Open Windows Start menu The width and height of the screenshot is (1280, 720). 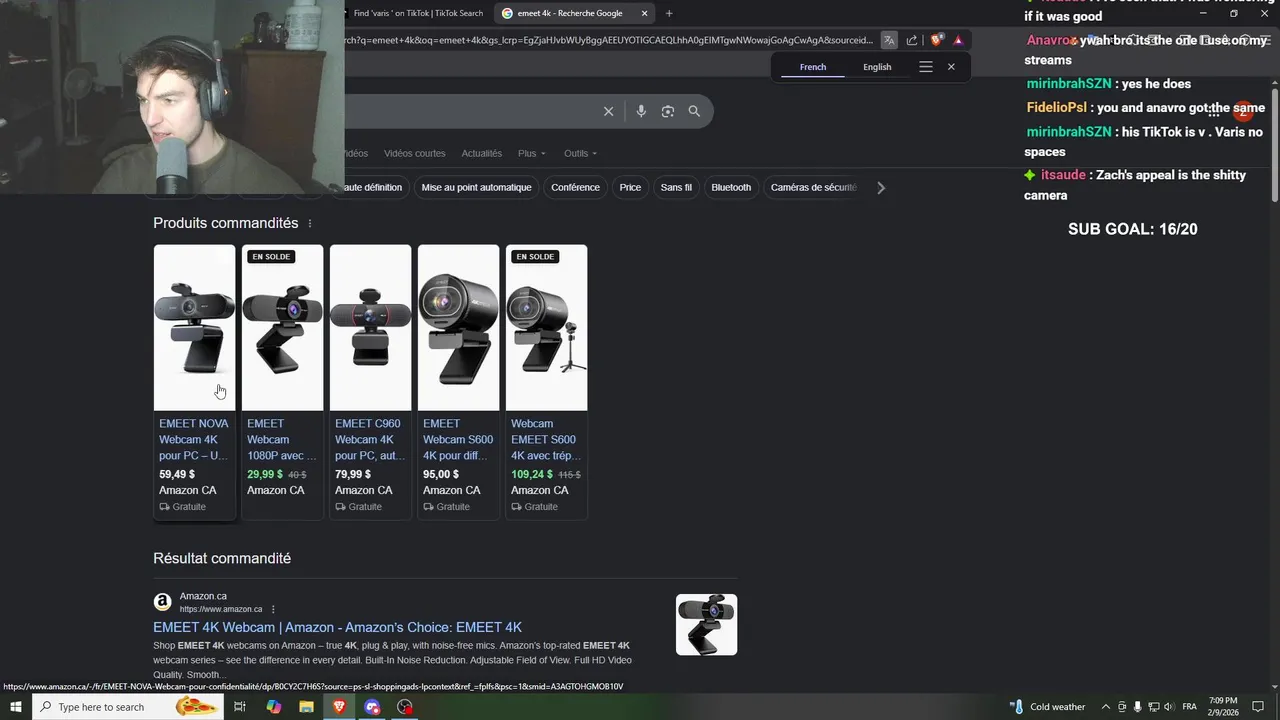pos(15,707)
